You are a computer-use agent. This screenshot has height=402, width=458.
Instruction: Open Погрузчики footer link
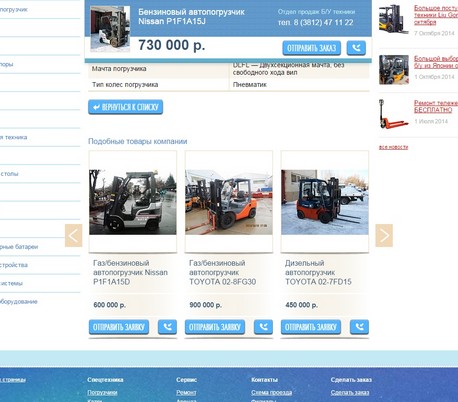102,393
